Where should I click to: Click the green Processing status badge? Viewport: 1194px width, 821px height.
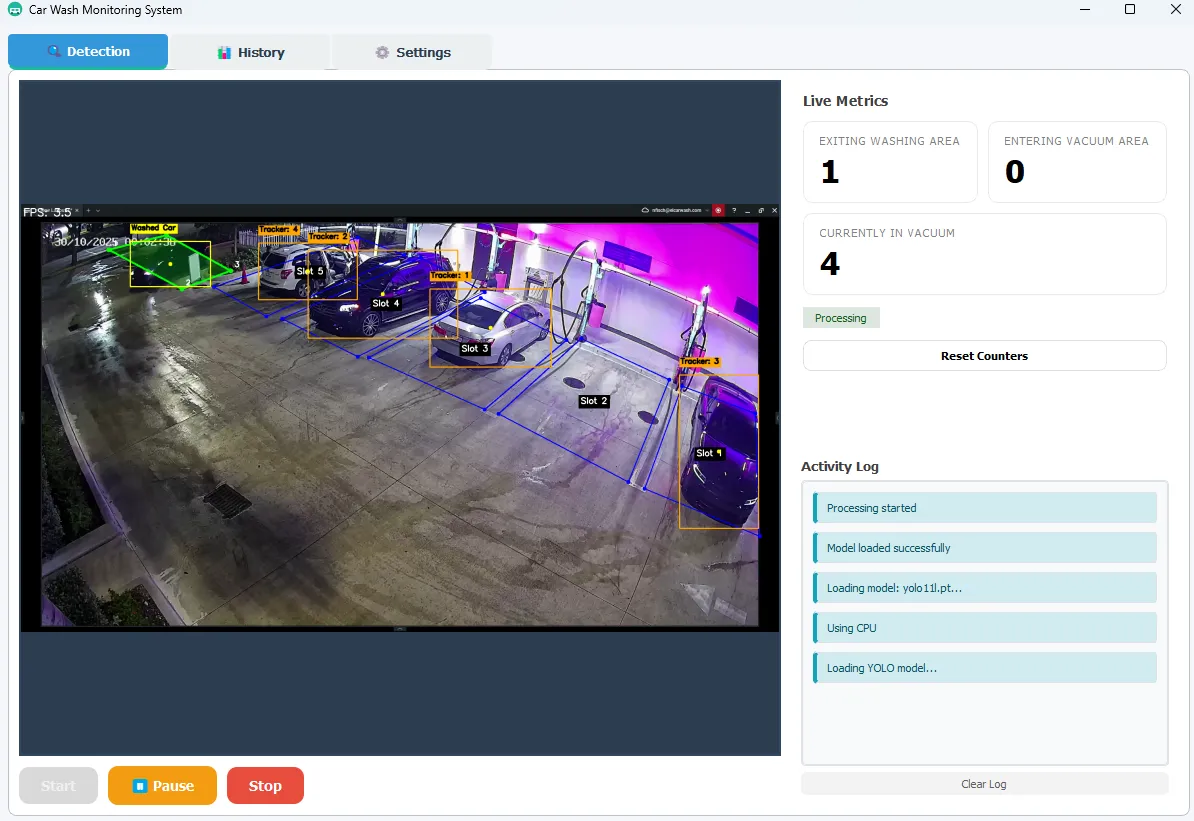(x=841, y=318)
